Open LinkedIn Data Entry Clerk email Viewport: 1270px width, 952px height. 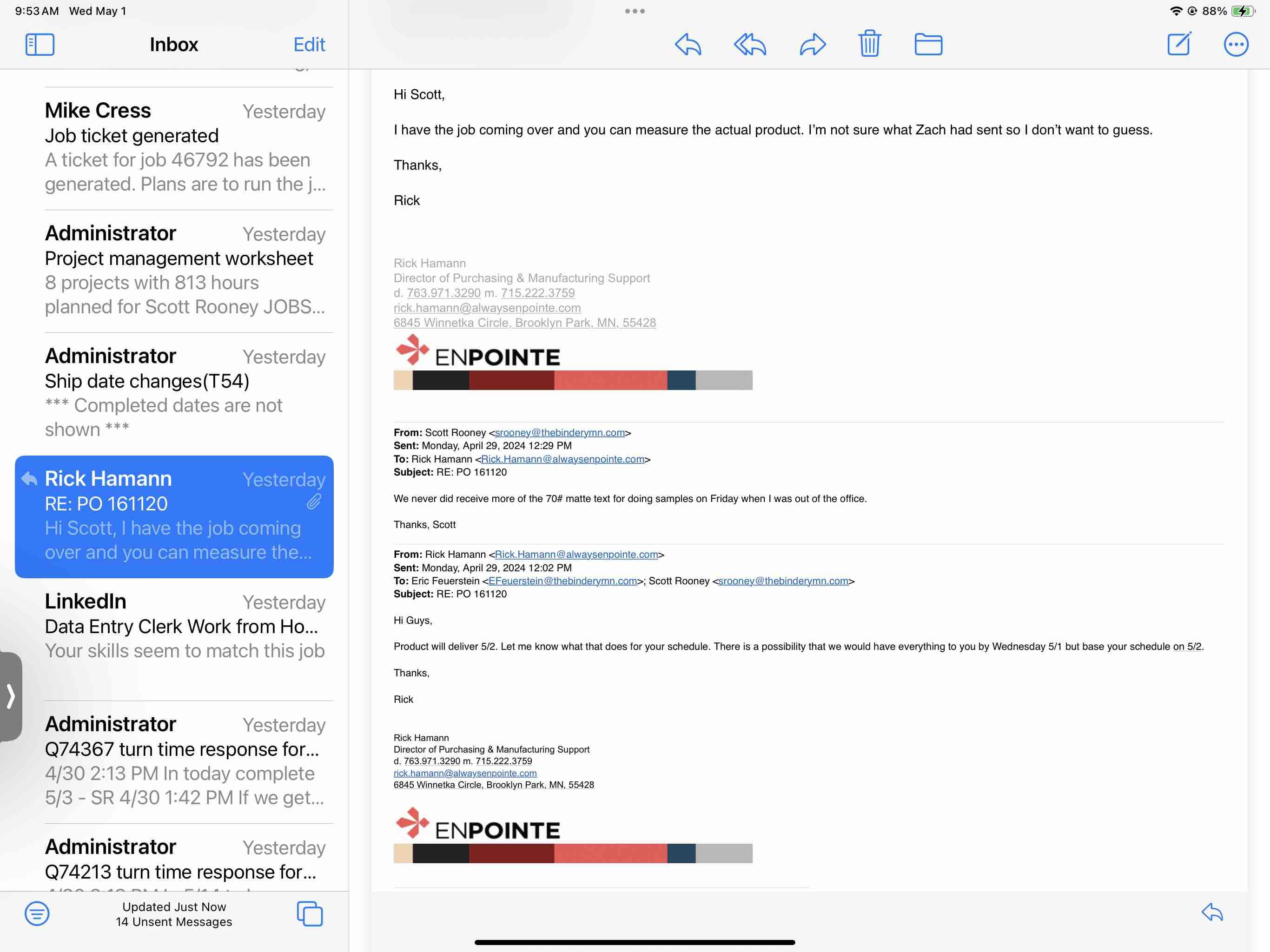click(x=185, y=626)
